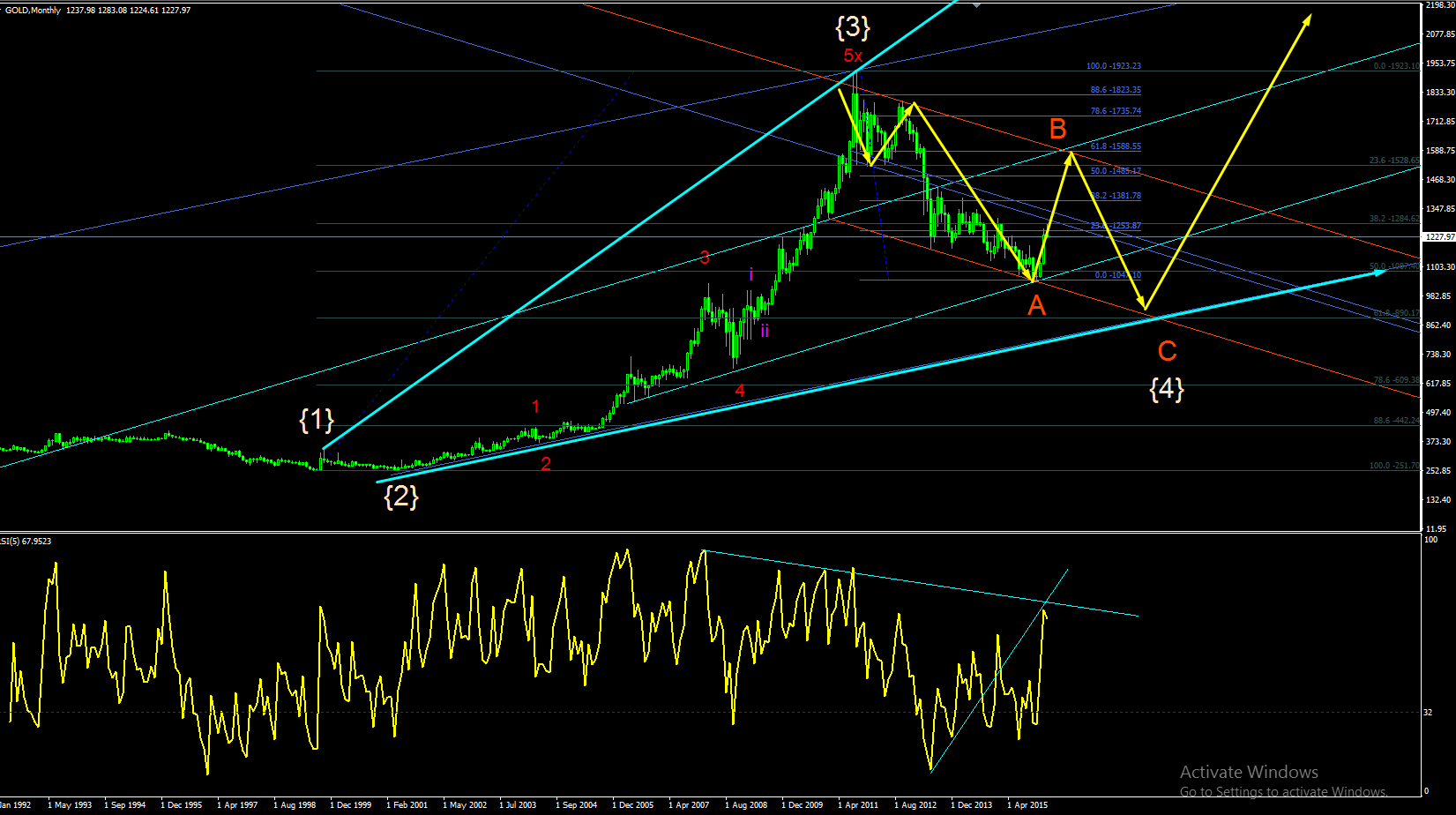Click the red 5x wave label

[x=853, y=56]
